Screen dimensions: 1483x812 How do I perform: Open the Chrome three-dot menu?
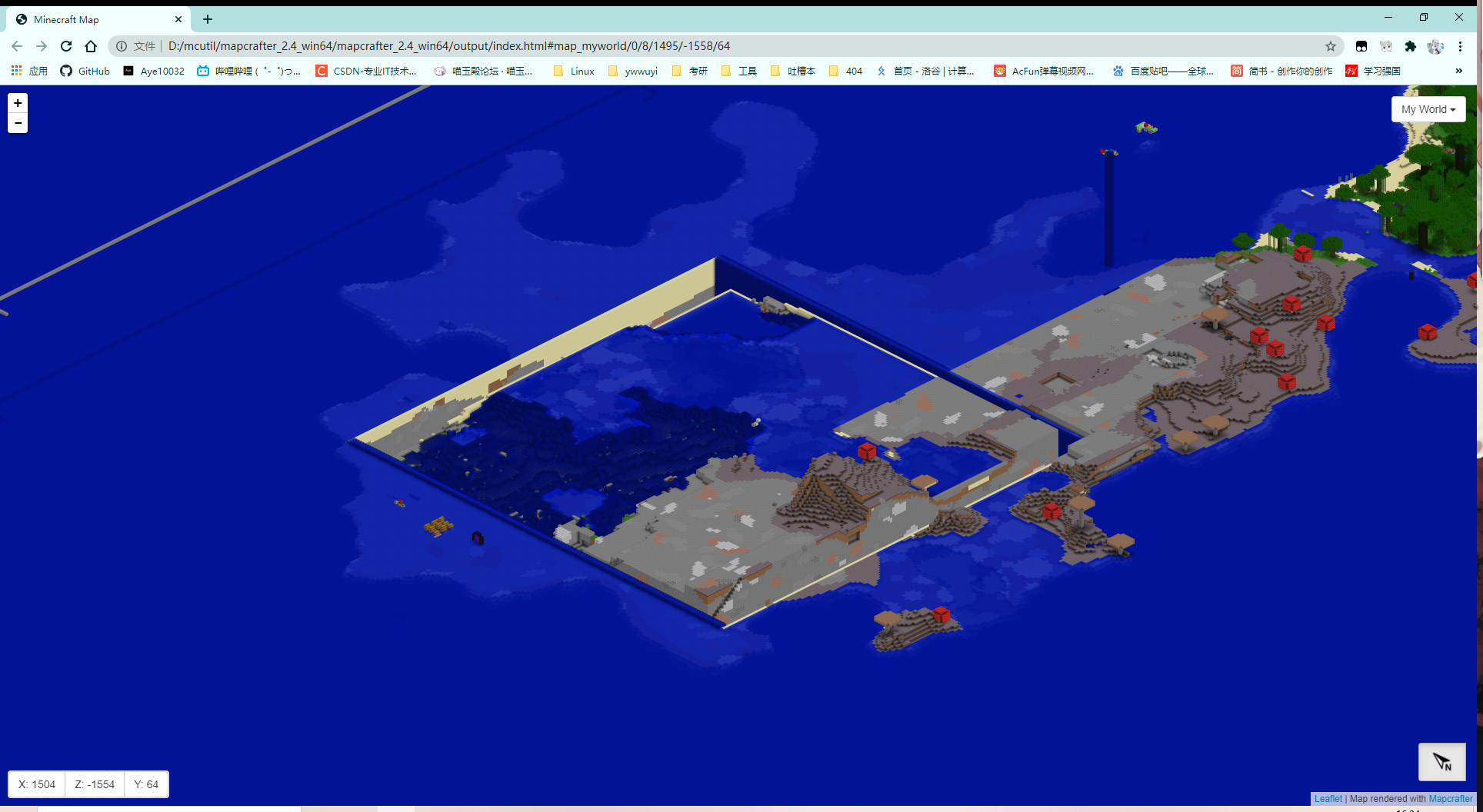(x=1460, y=46)
